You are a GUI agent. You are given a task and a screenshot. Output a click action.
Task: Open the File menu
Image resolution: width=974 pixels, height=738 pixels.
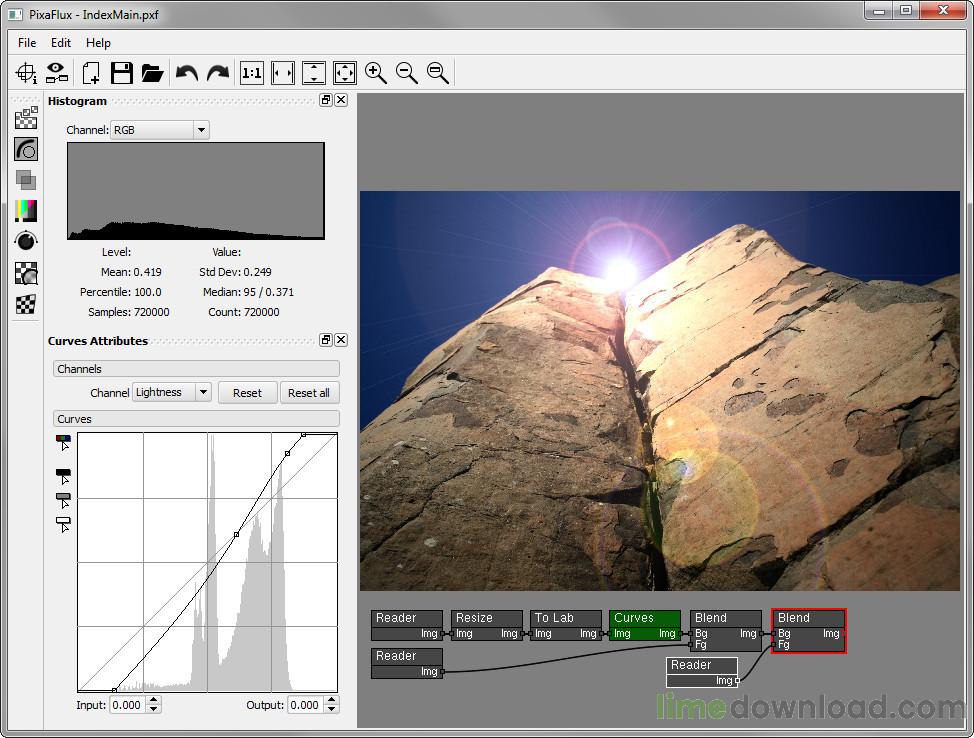pos(27,43)
